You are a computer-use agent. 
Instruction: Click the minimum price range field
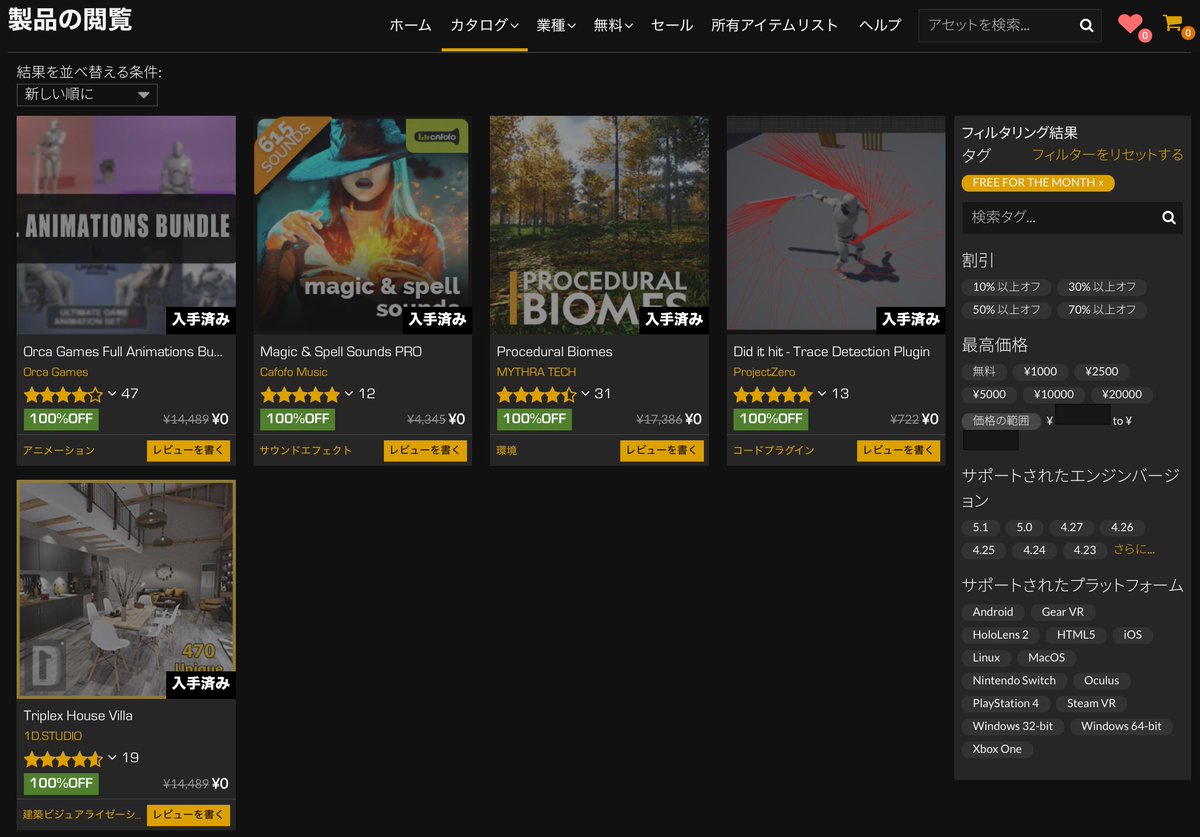tap(1083, 415)
